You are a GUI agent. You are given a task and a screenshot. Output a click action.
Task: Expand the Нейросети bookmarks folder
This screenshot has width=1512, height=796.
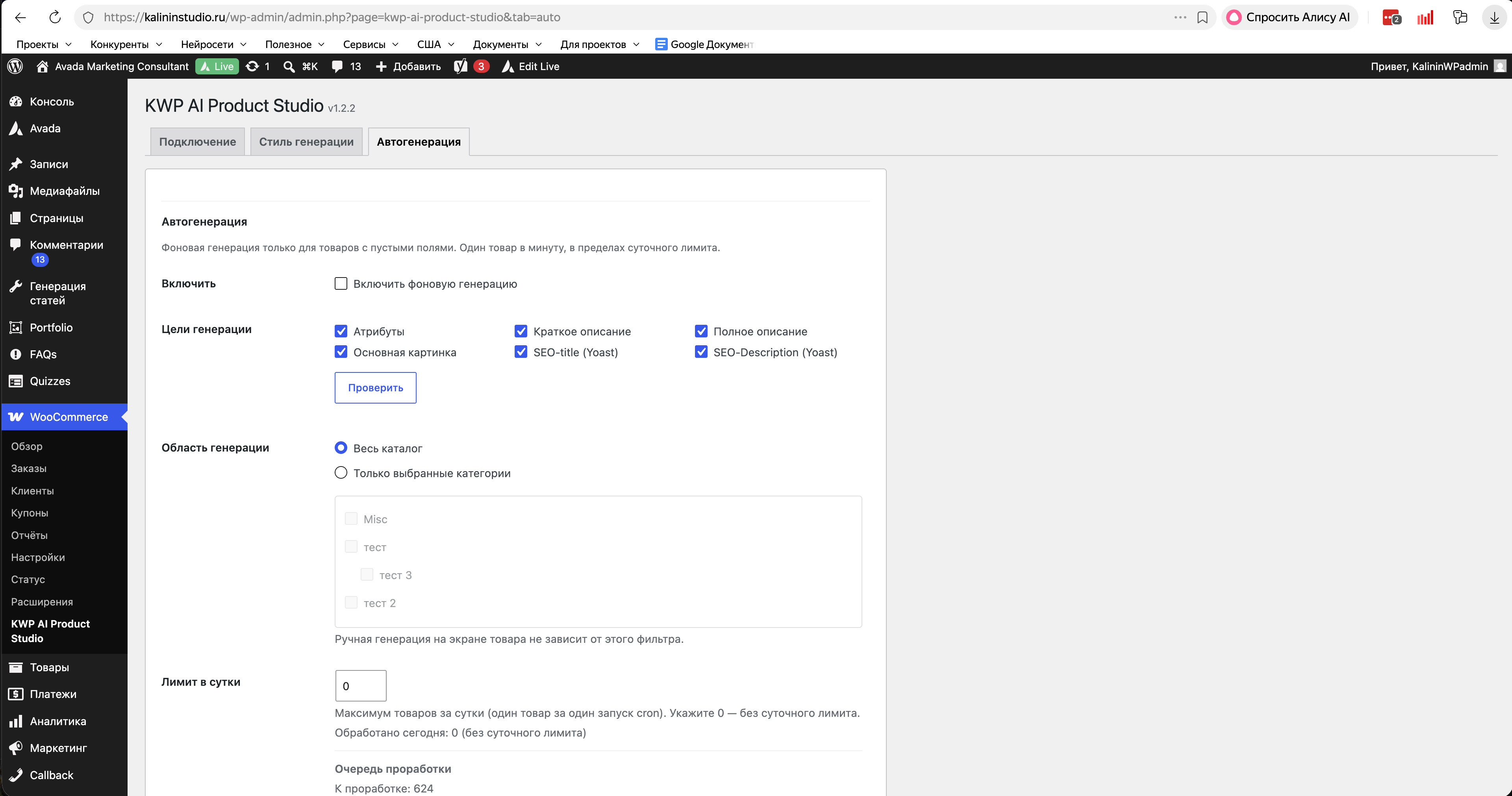(214, 44)
